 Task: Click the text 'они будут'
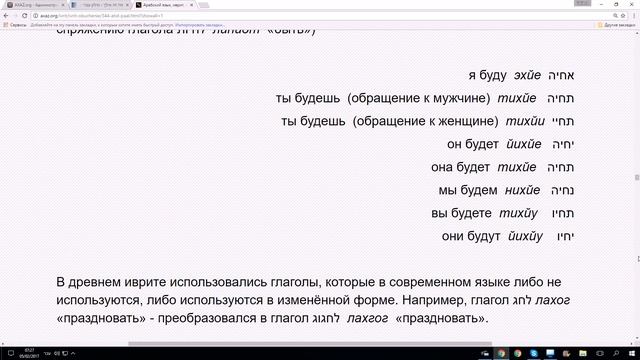pos(471,236)
